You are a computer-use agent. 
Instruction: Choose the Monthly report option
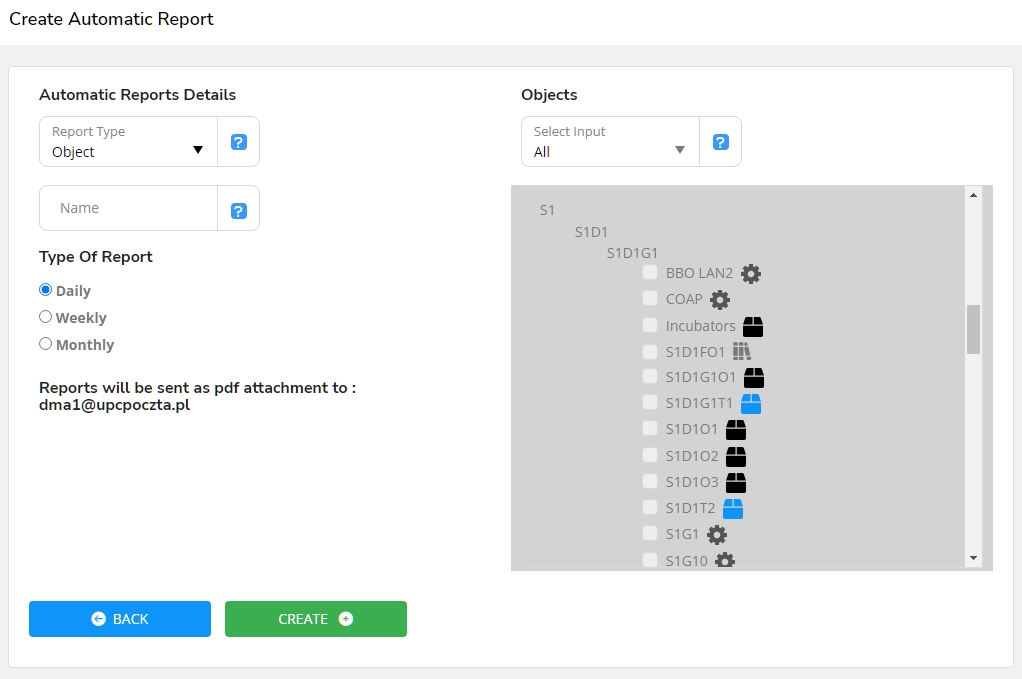[x=45, y=344]
